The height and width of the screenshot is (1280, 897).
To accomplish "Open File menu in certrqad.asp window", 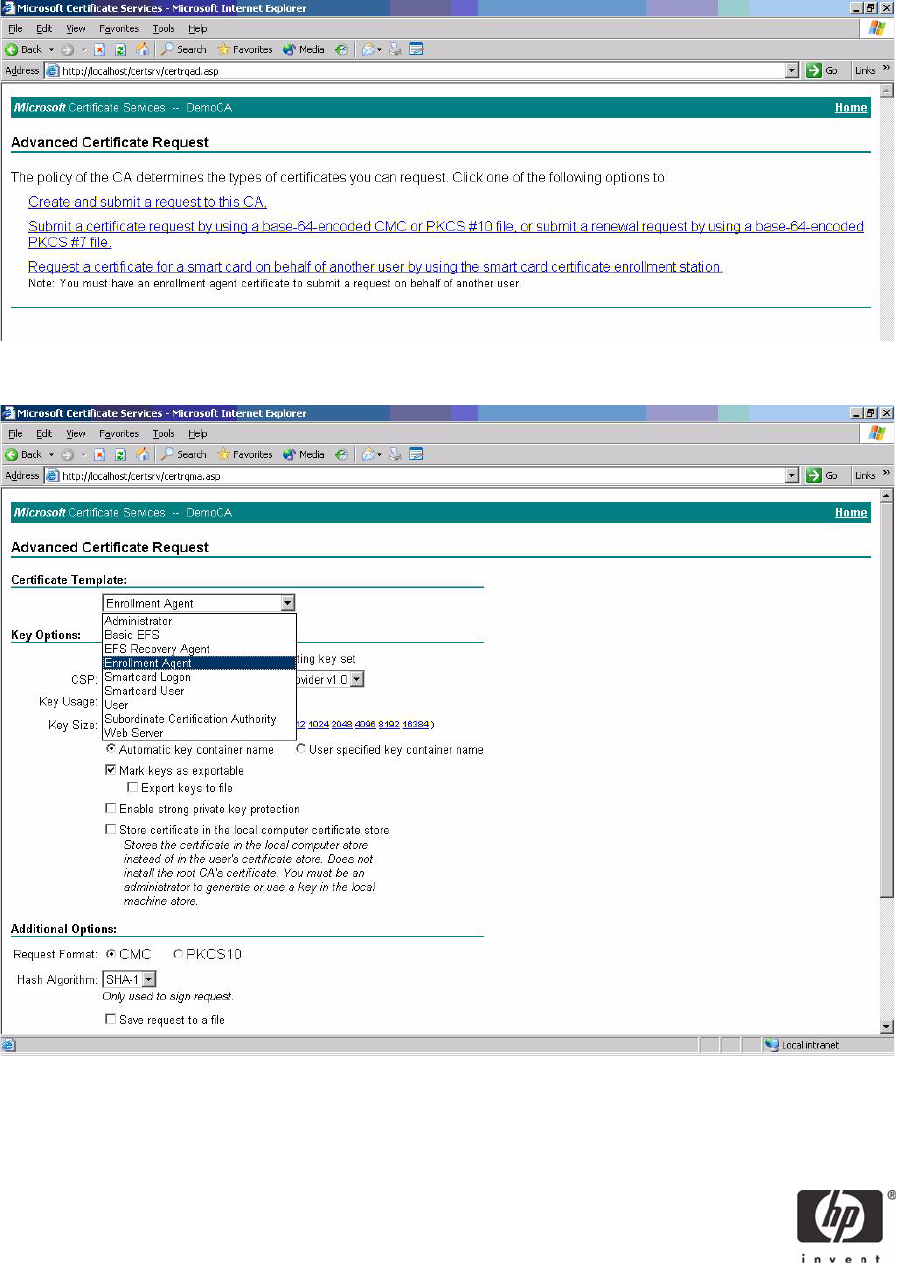I will (x=15, y=28).
